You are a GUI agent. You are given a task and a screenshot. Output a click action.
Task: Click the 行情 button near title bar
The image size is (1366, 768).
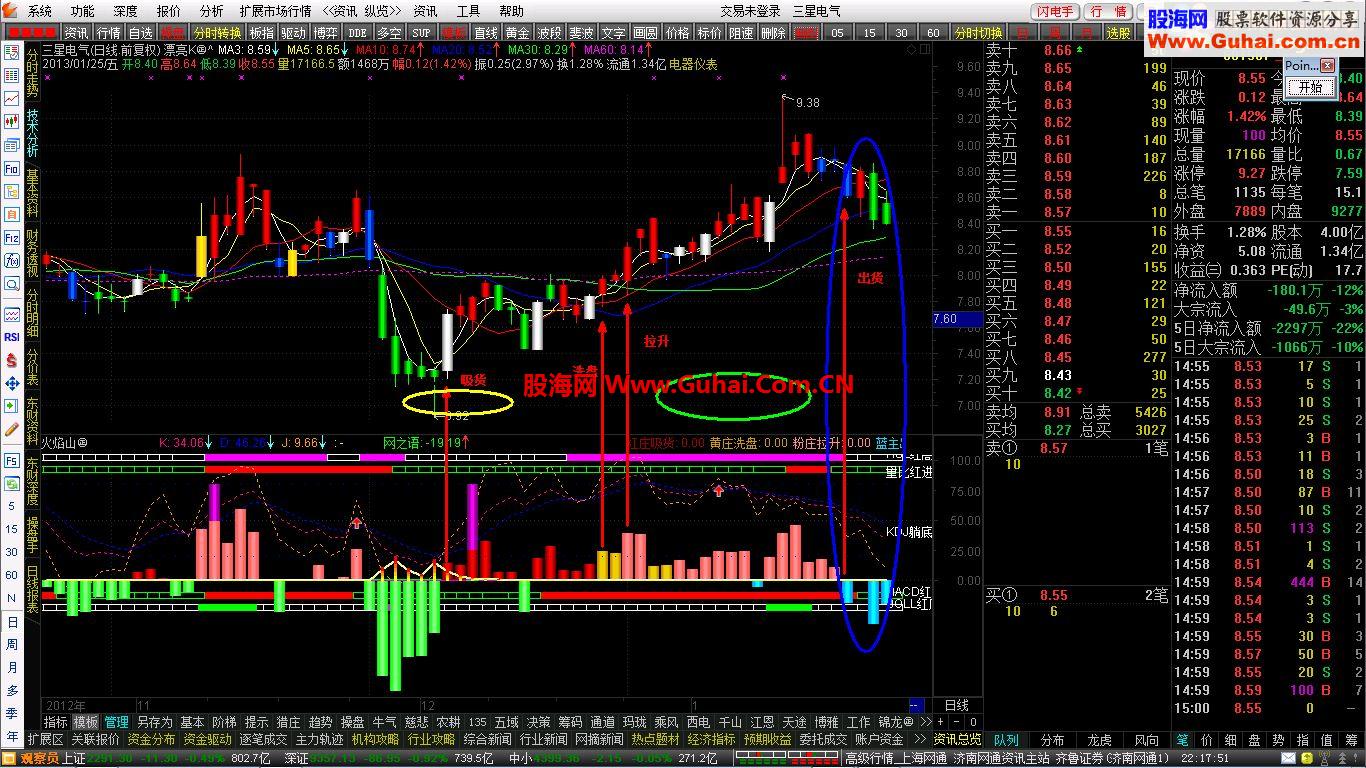(x=1108, y=11)
